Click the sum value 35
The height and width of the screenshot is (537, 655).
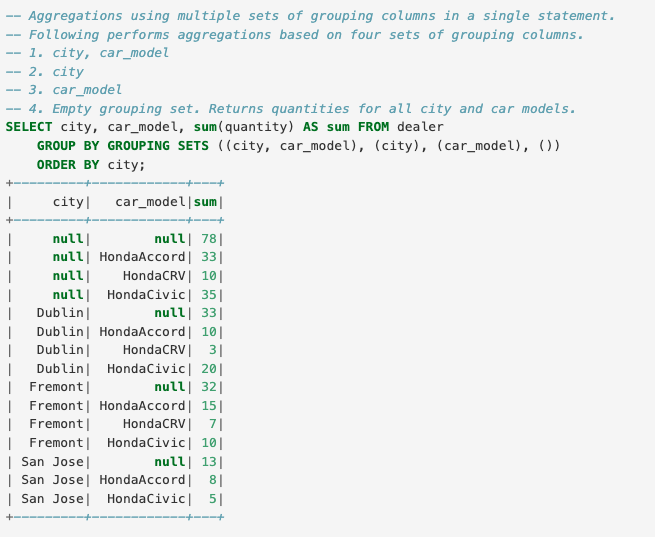[209, 295]
